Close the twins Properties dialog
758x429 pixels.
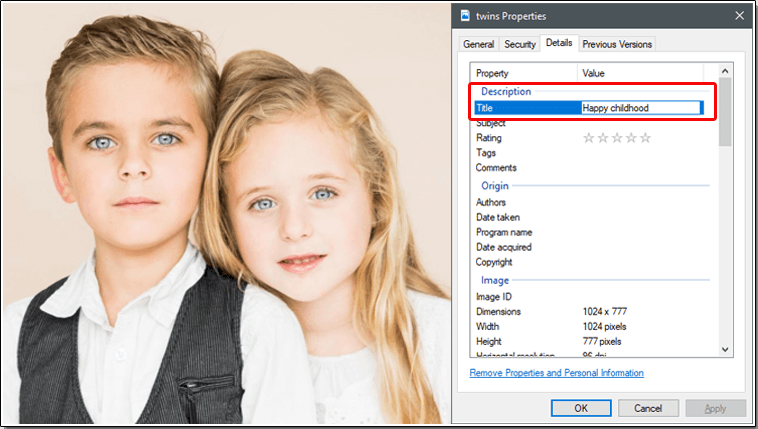click(x=739, y=15)
